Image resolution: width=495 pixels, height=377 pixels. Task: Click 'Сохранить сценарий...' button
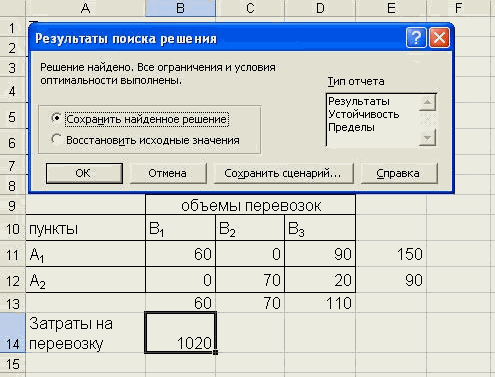tap(283, 173)
